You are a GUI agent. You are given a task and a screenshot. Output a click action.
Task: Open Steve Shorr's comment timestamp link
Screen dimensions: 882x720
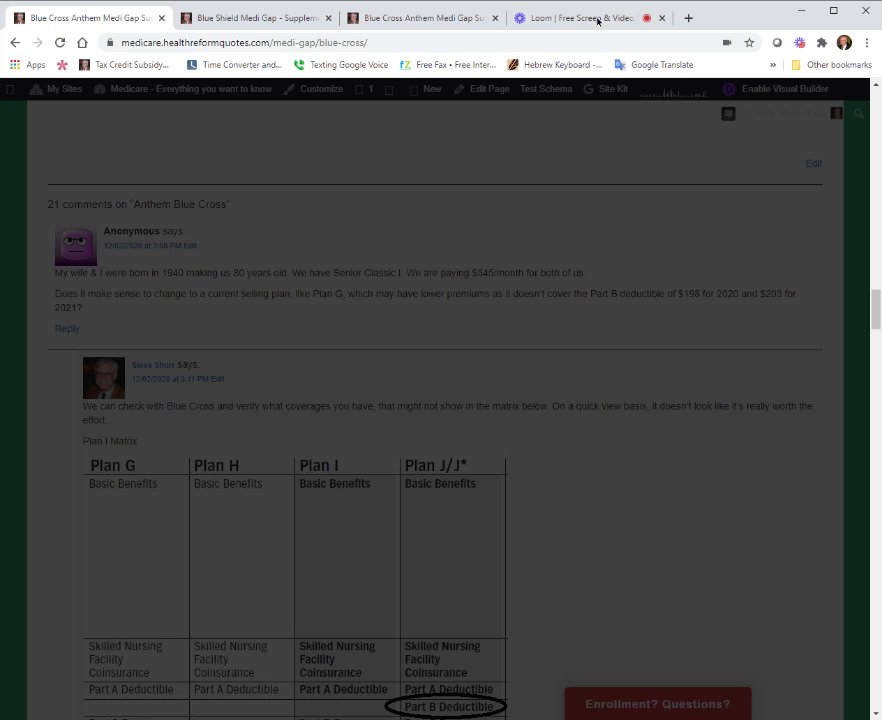[x=170, y=379]
